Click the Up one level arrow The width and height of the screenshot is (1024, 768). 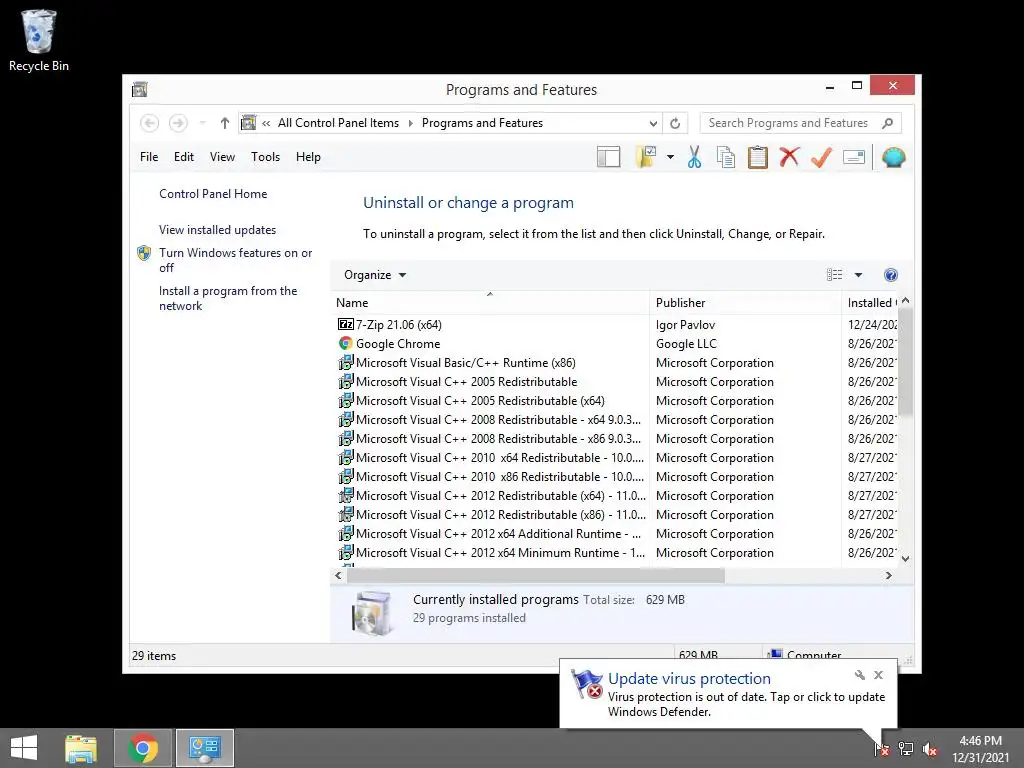tap(225, 123)
